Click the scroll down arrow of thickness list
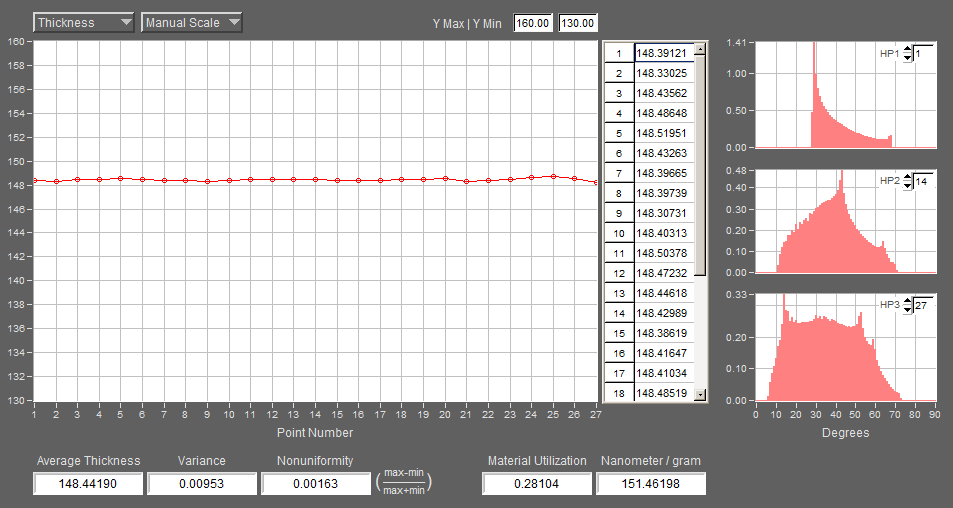This screenshot has height=508, width=953. (x=700, y=395)
